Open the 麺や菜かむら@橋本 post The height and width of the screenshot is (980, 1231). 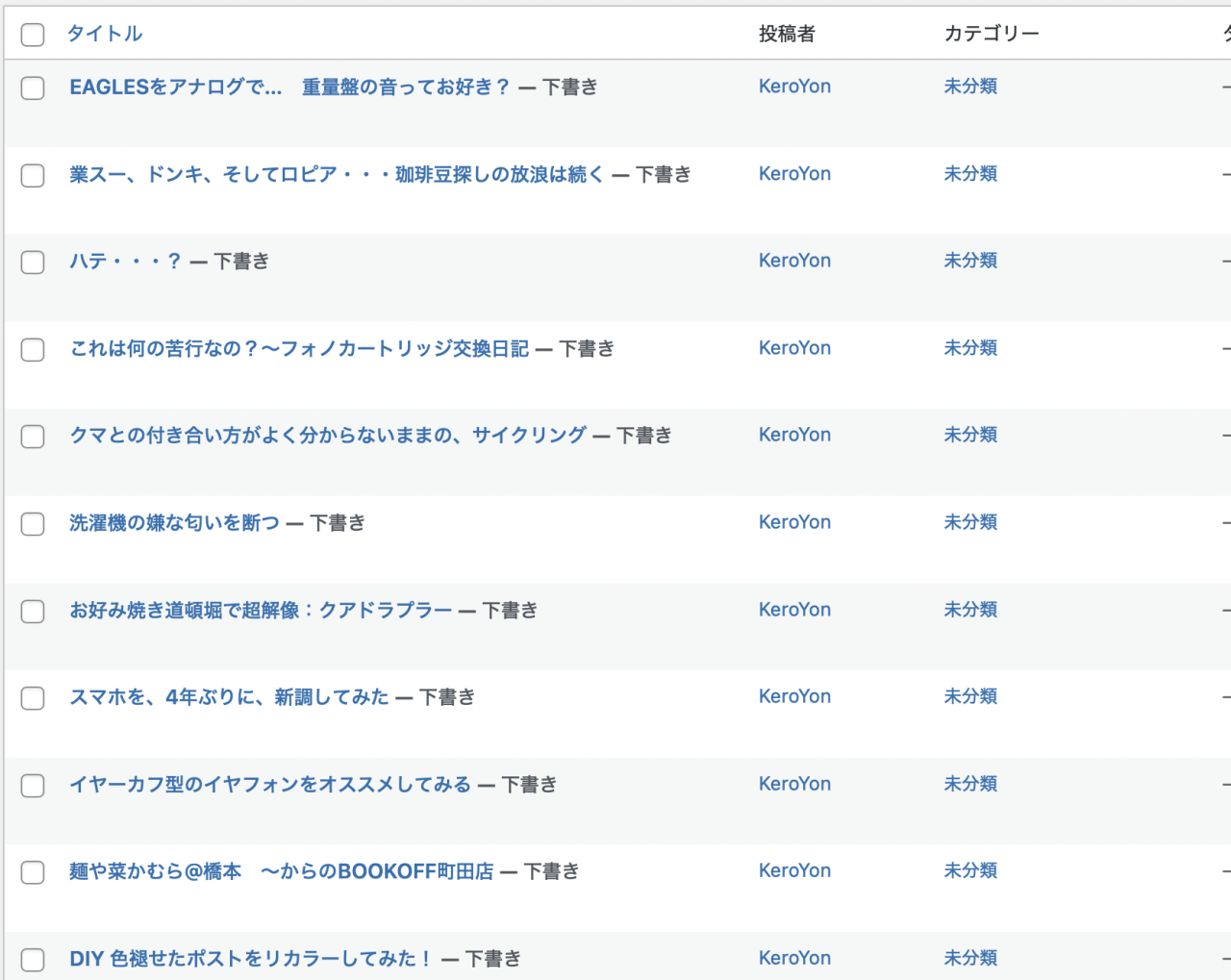pos(281,872)
